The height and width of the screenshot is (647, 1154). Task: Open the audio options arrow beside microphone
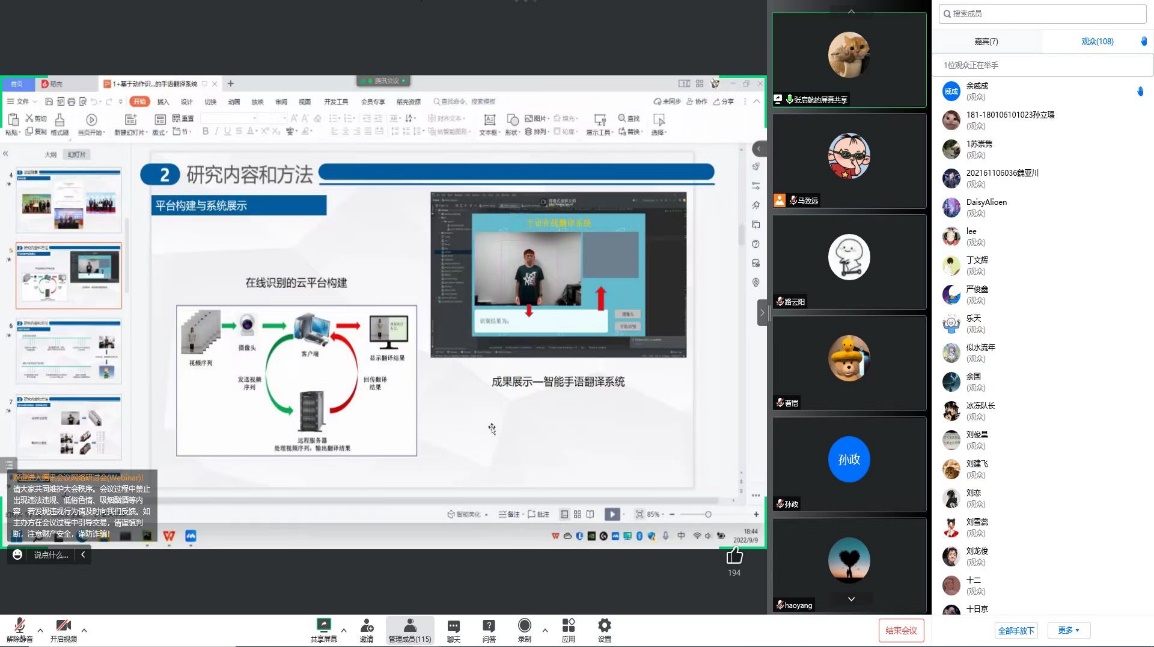pos(40,630)
